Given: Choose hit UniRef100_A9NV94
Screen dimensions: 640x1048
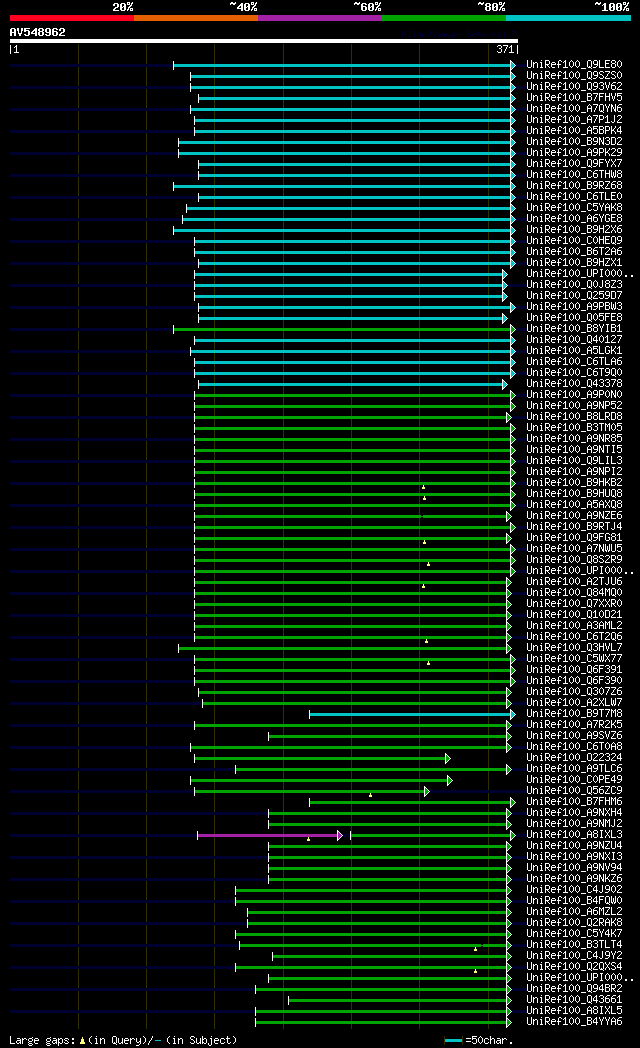Looking at the screenshot, I should tap(574, 868).
